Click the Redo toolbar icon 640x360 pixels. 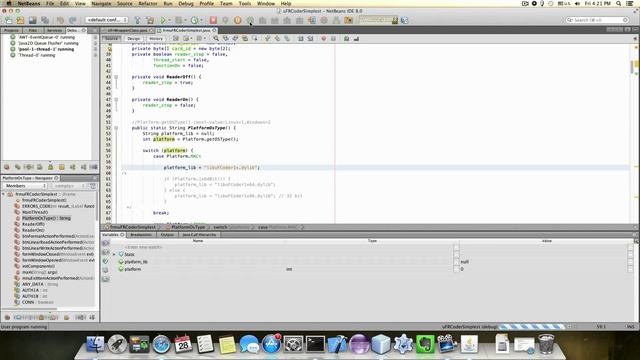click(73, 20)
